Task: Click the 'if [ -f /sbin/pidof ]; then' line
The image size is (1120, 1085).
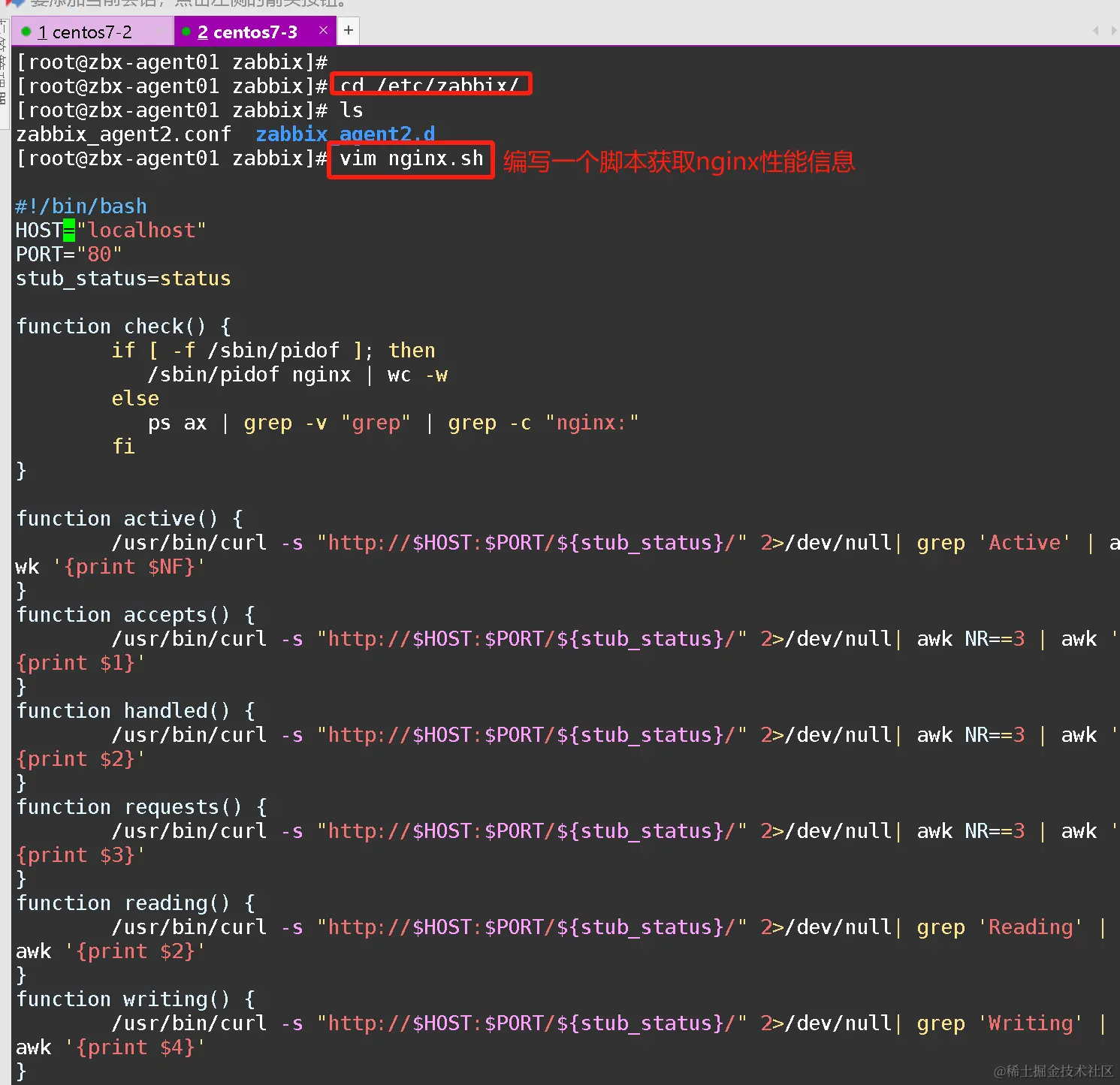Action: (273, 351)
